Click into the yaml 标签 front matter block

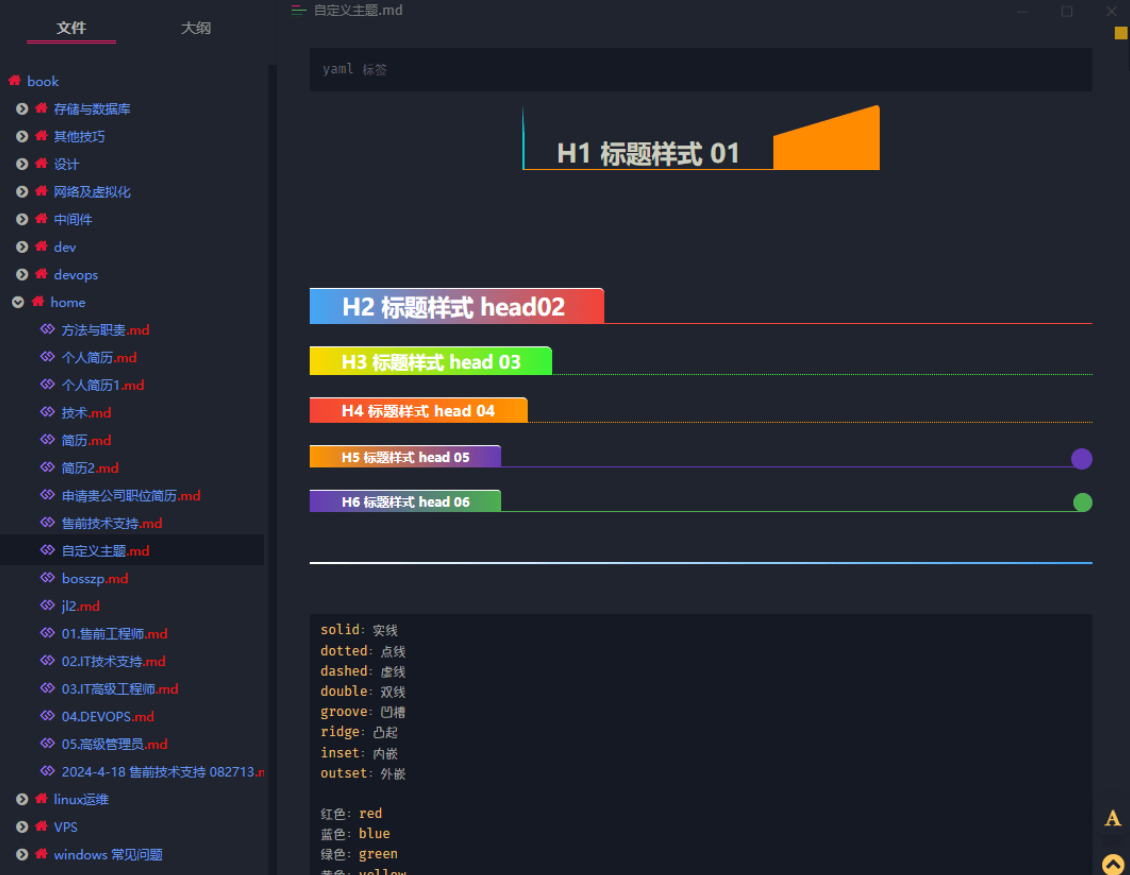(x=700, y=69)
